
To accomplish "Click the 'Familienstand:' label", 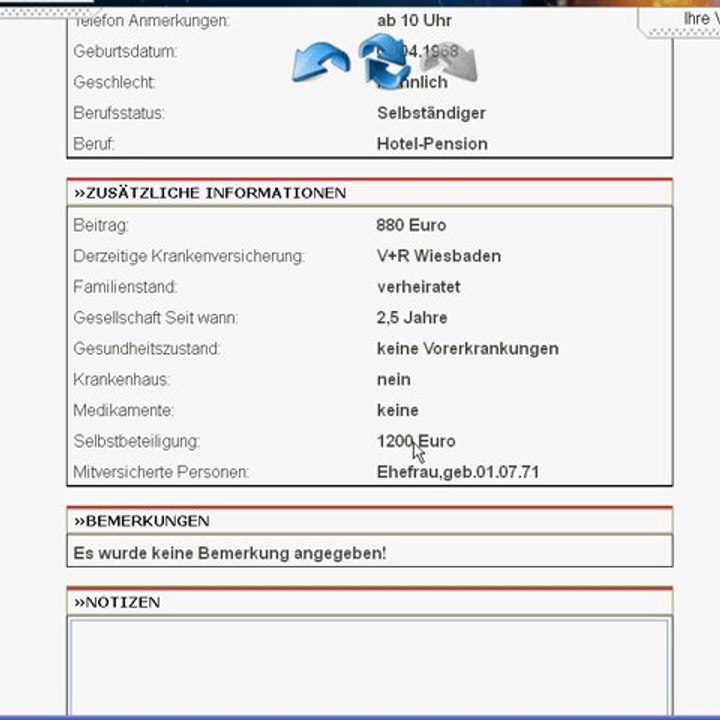I will (125, 287).
